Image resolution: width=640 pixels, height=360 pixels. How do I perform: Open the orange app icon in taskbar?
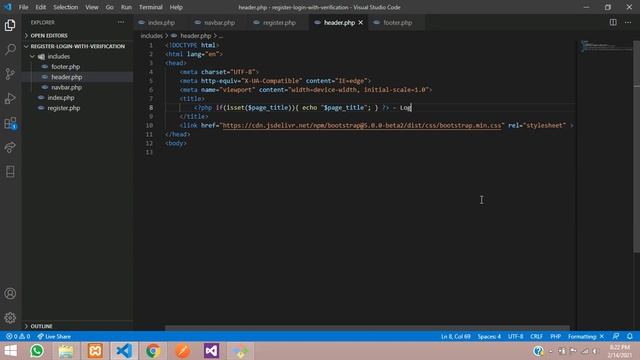point(182,351)
